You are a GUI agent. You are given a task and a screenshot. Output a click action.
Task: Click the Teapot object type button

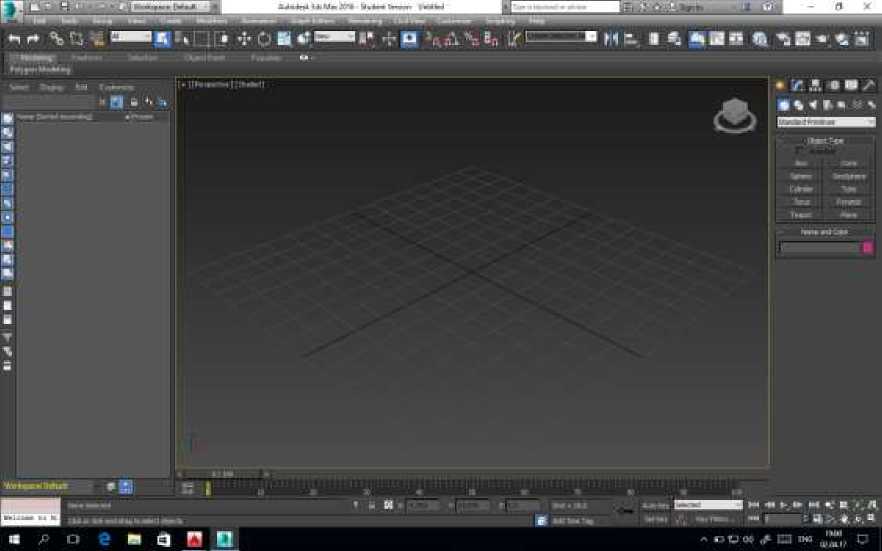pyautogui.click(x=800, y=215)
